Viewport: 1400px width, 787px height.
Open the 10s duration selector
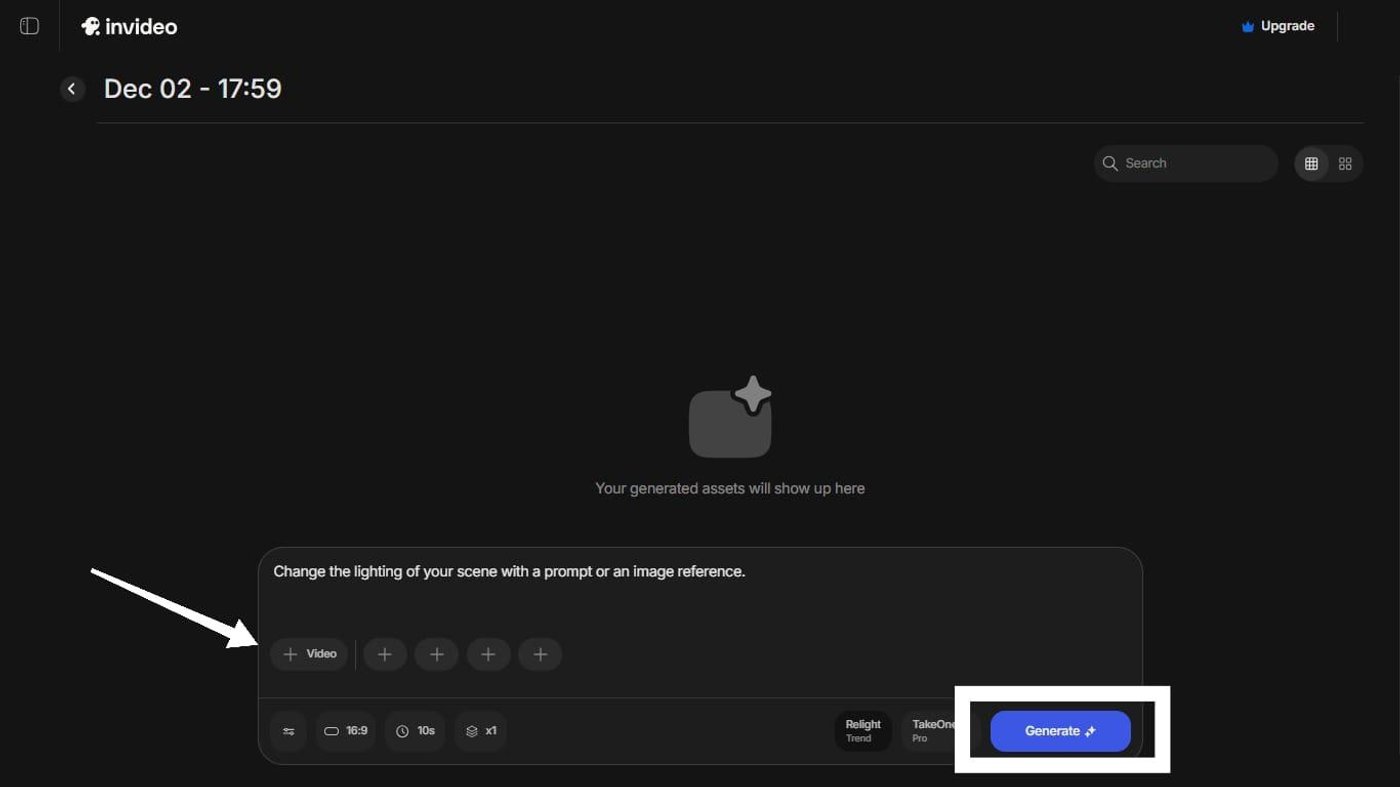click(415, 731)
